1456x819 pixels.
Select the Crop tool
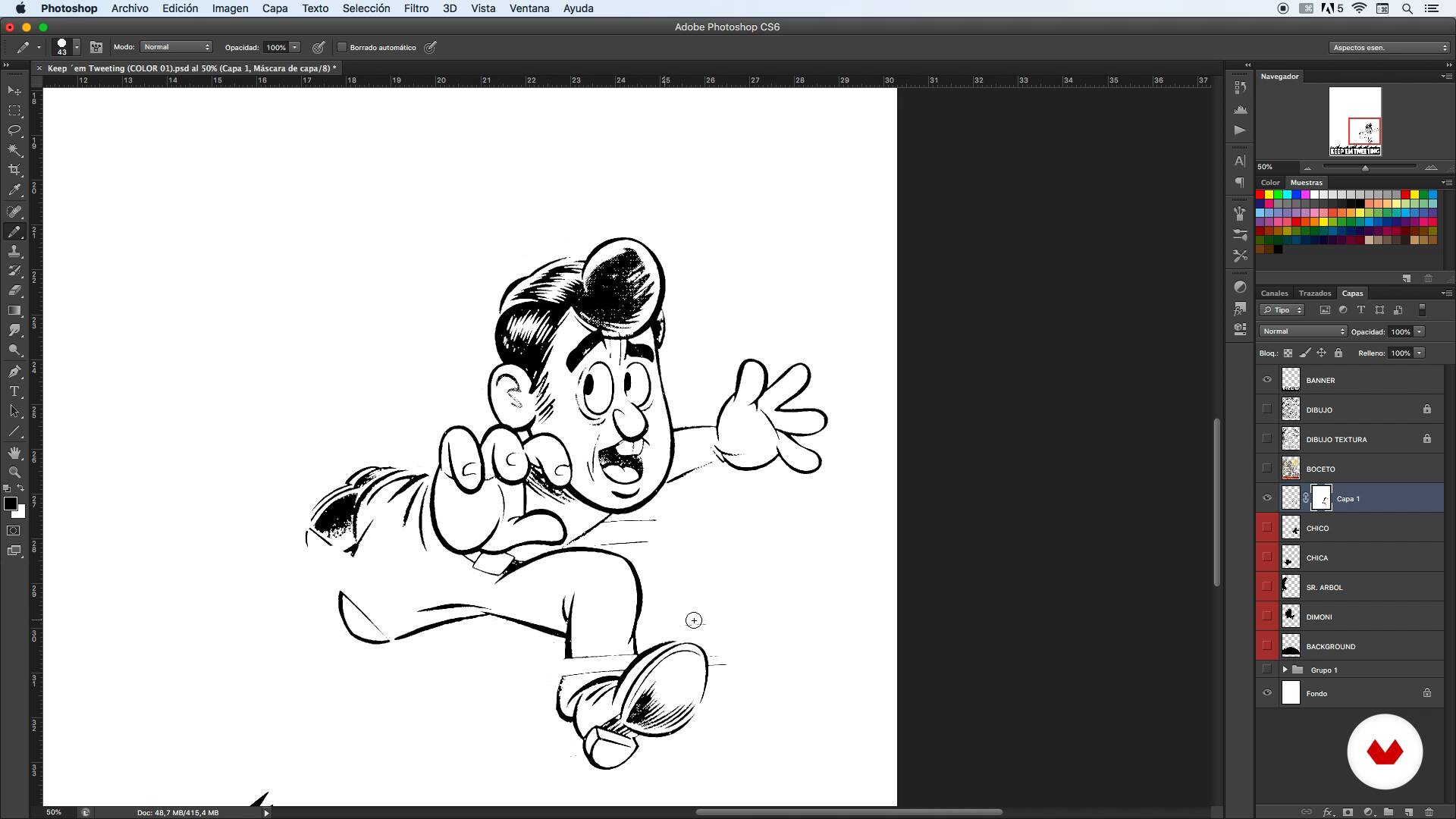pos(14,170)
